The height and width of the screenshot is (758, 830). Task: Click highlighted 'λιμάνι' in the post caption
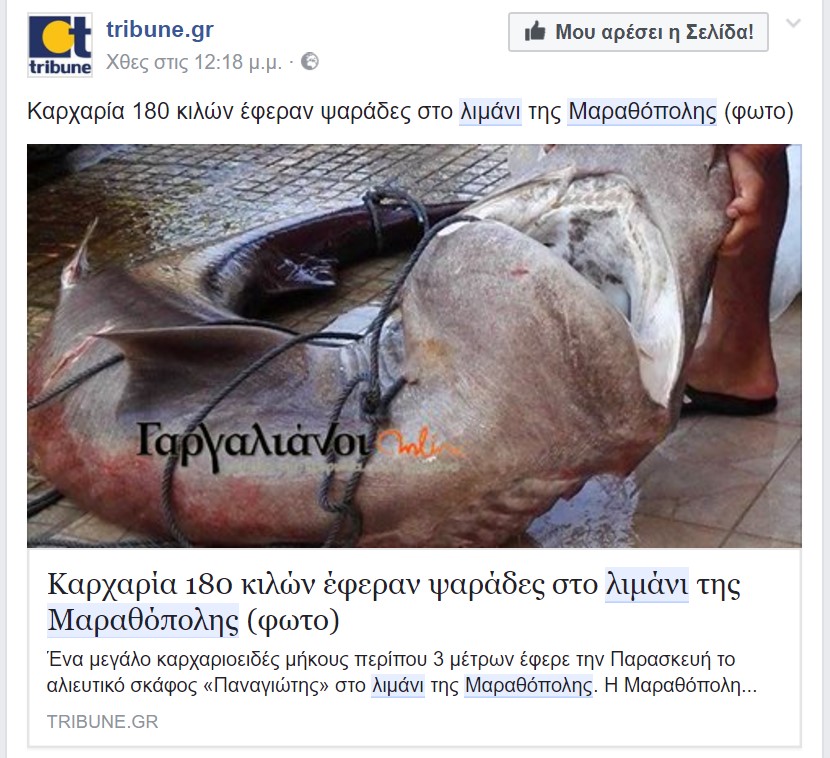[x=490, y=112]
